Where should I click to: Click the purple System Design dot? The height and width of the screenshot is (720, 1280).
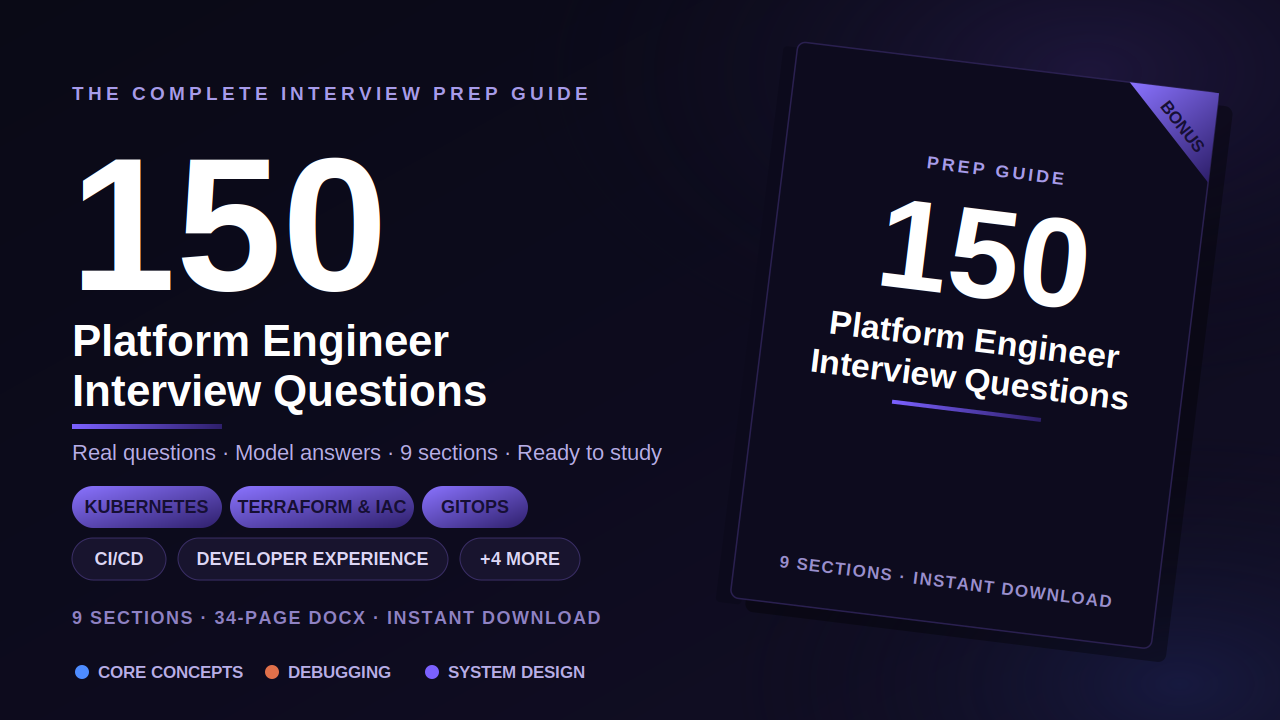[x=432, y=672]
